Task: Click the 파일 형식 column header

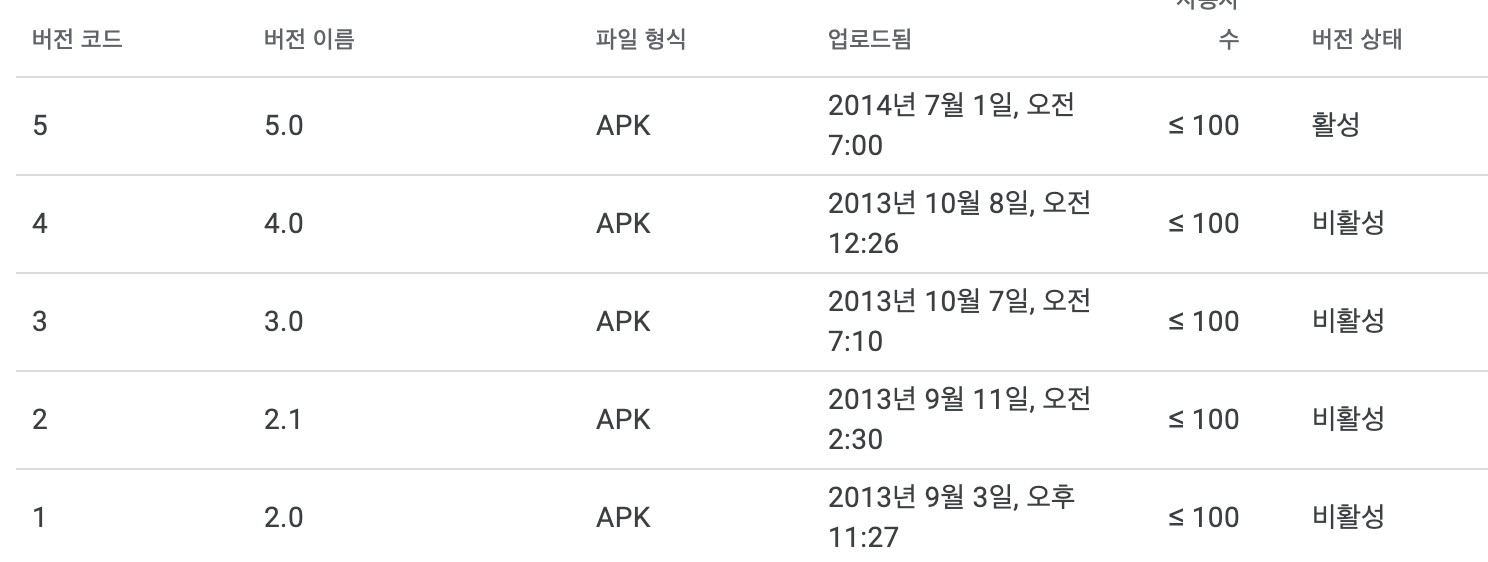Action: (640, 40)
